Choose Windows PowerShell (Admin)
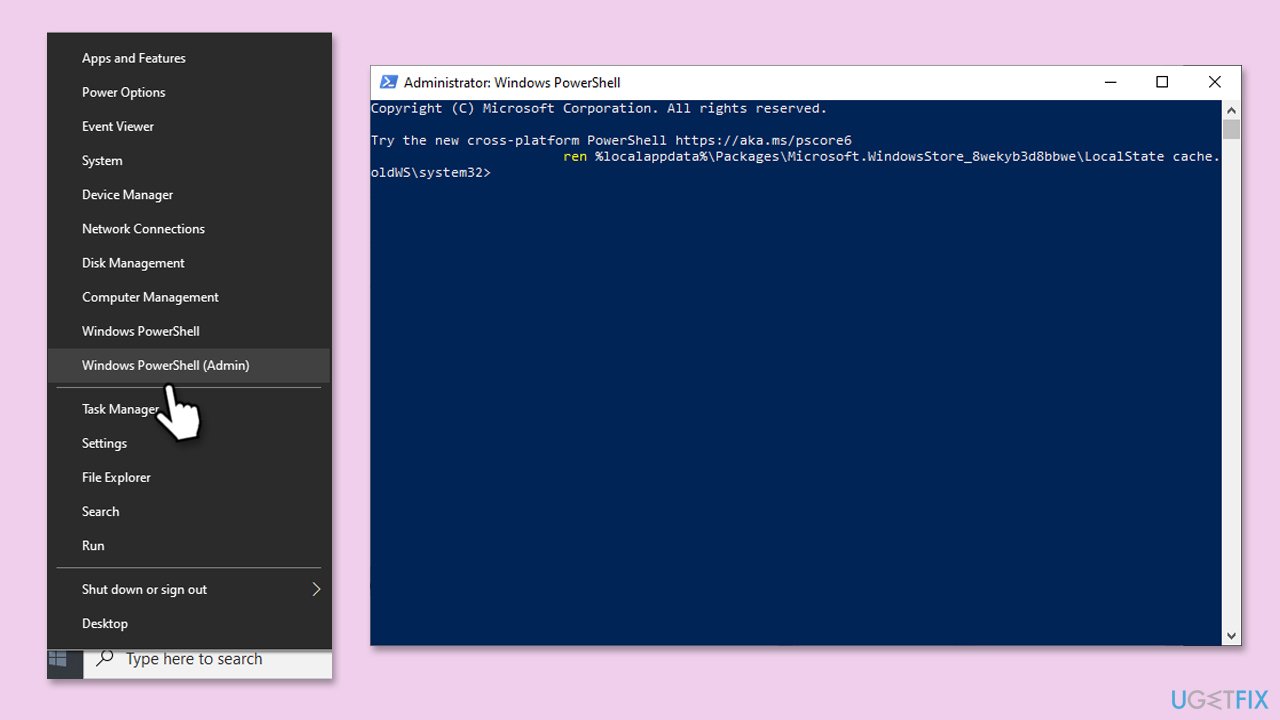This screenshot has width=1280, height=720. [x=189, y=365]
